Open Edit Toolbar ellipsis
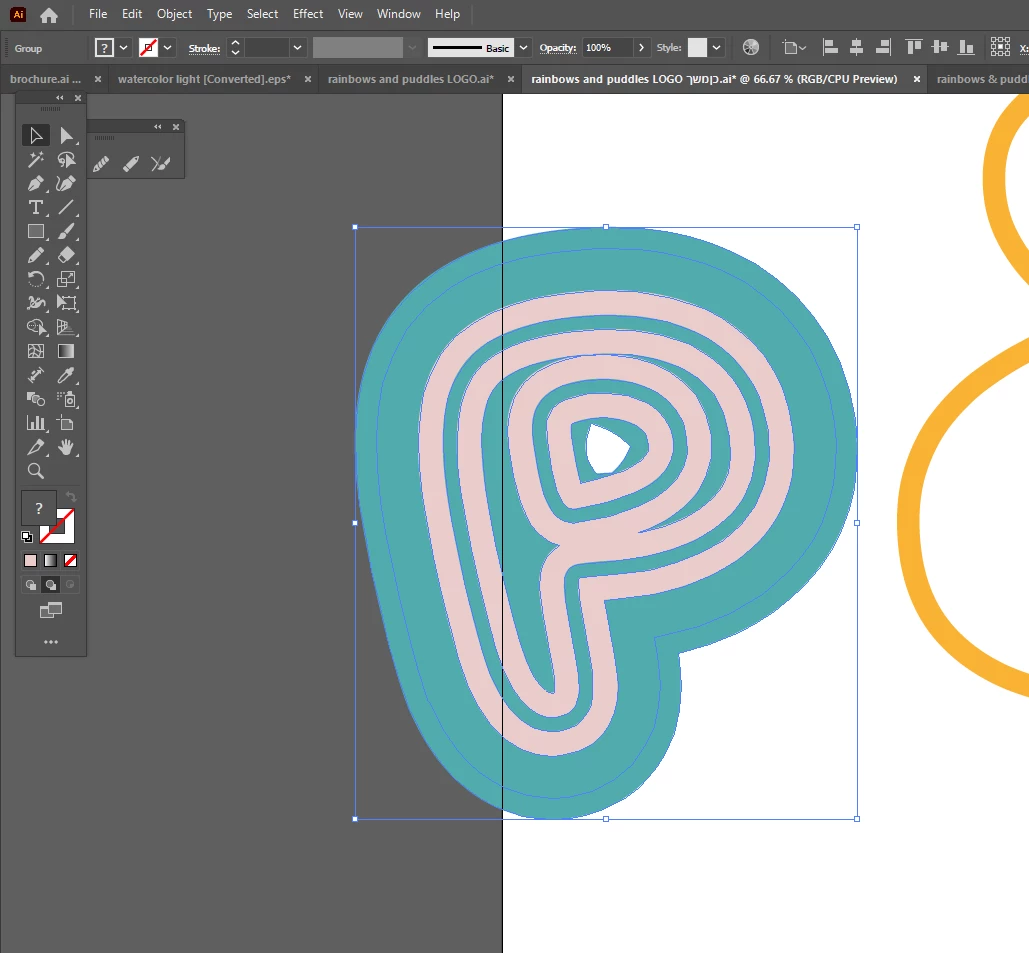 (x=51, y=642)
